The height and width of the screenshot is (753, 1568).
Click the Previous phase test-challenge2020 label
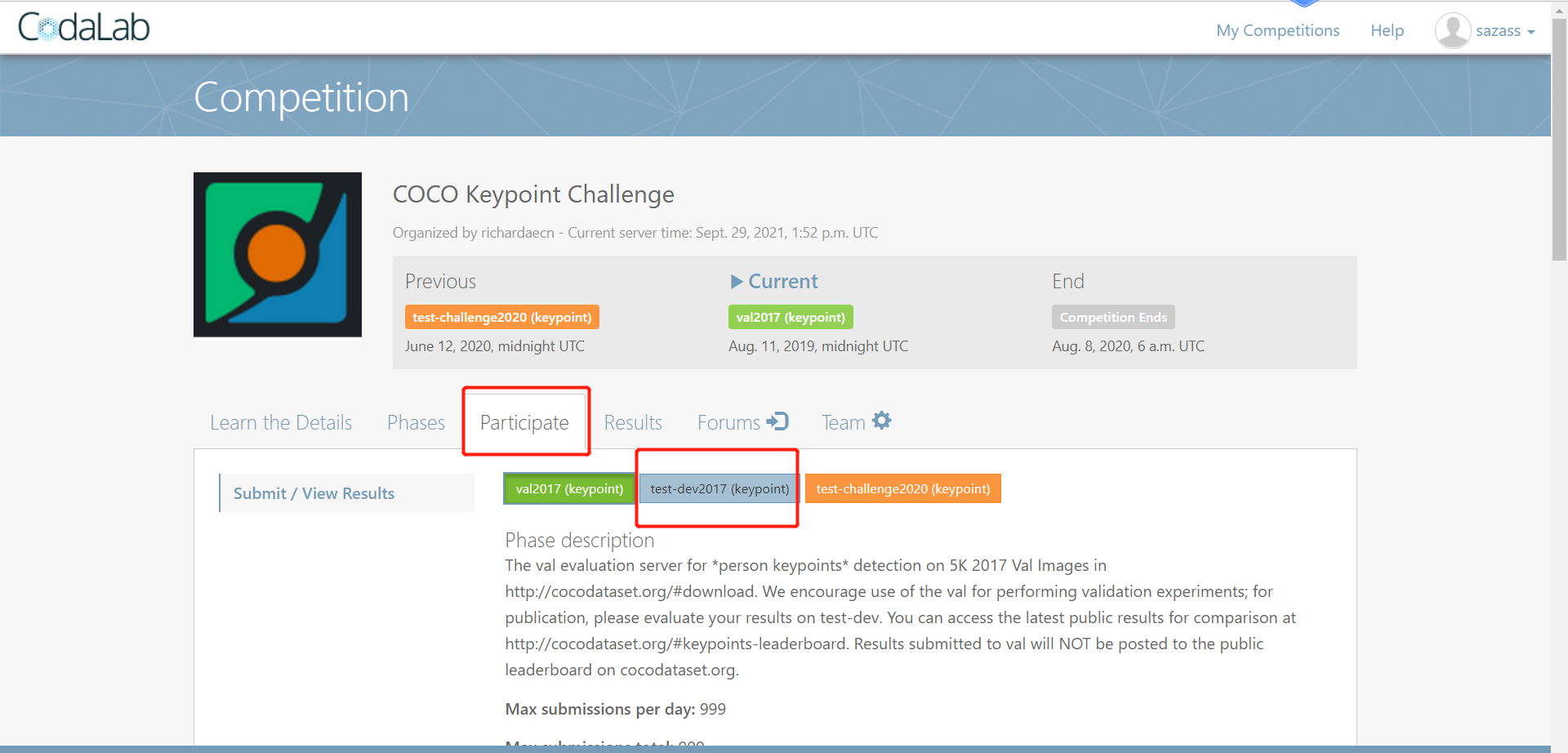click(x=501, y=317)
